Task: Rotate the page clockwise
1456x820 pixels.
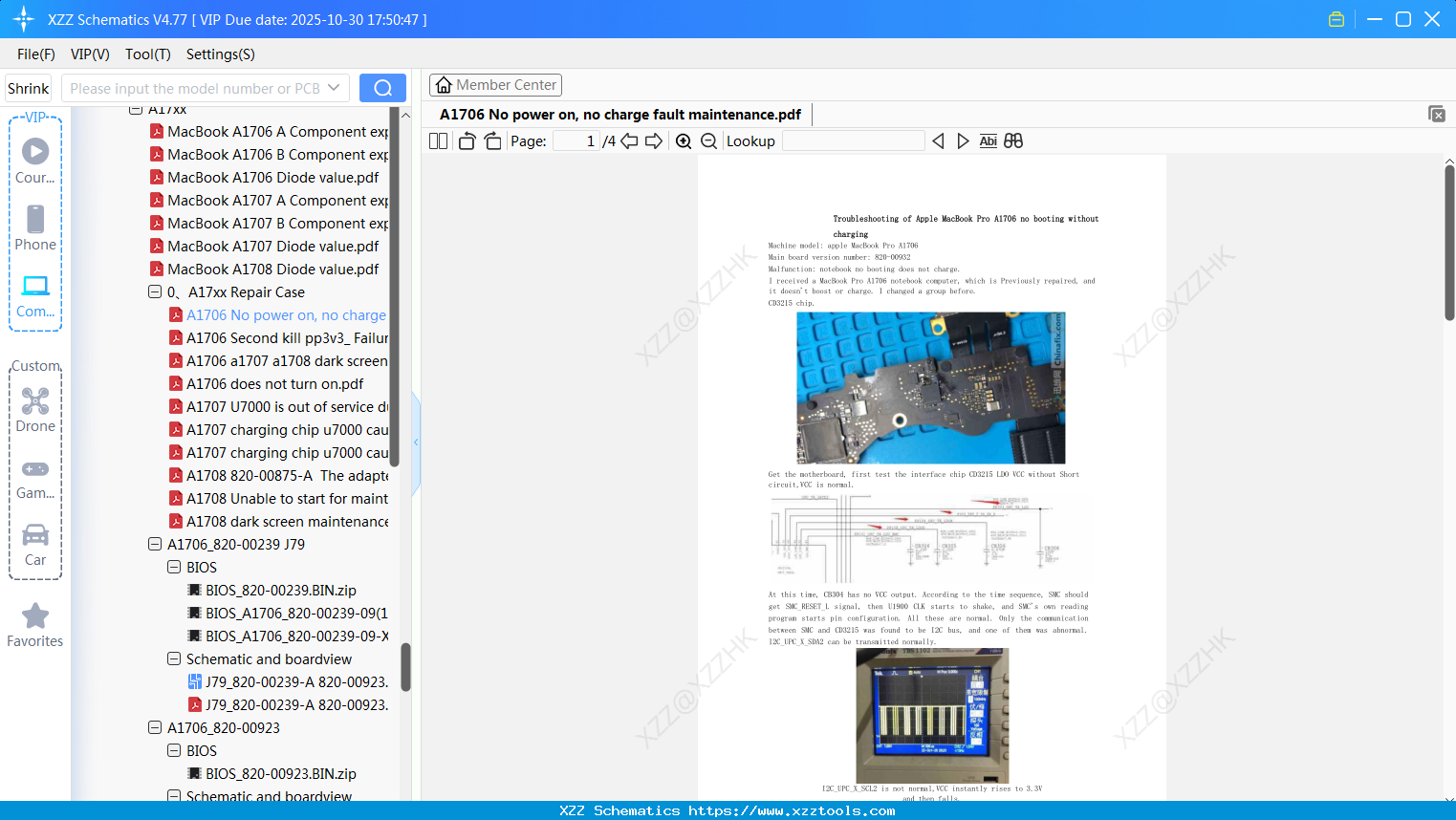Action: coord(492,141)
